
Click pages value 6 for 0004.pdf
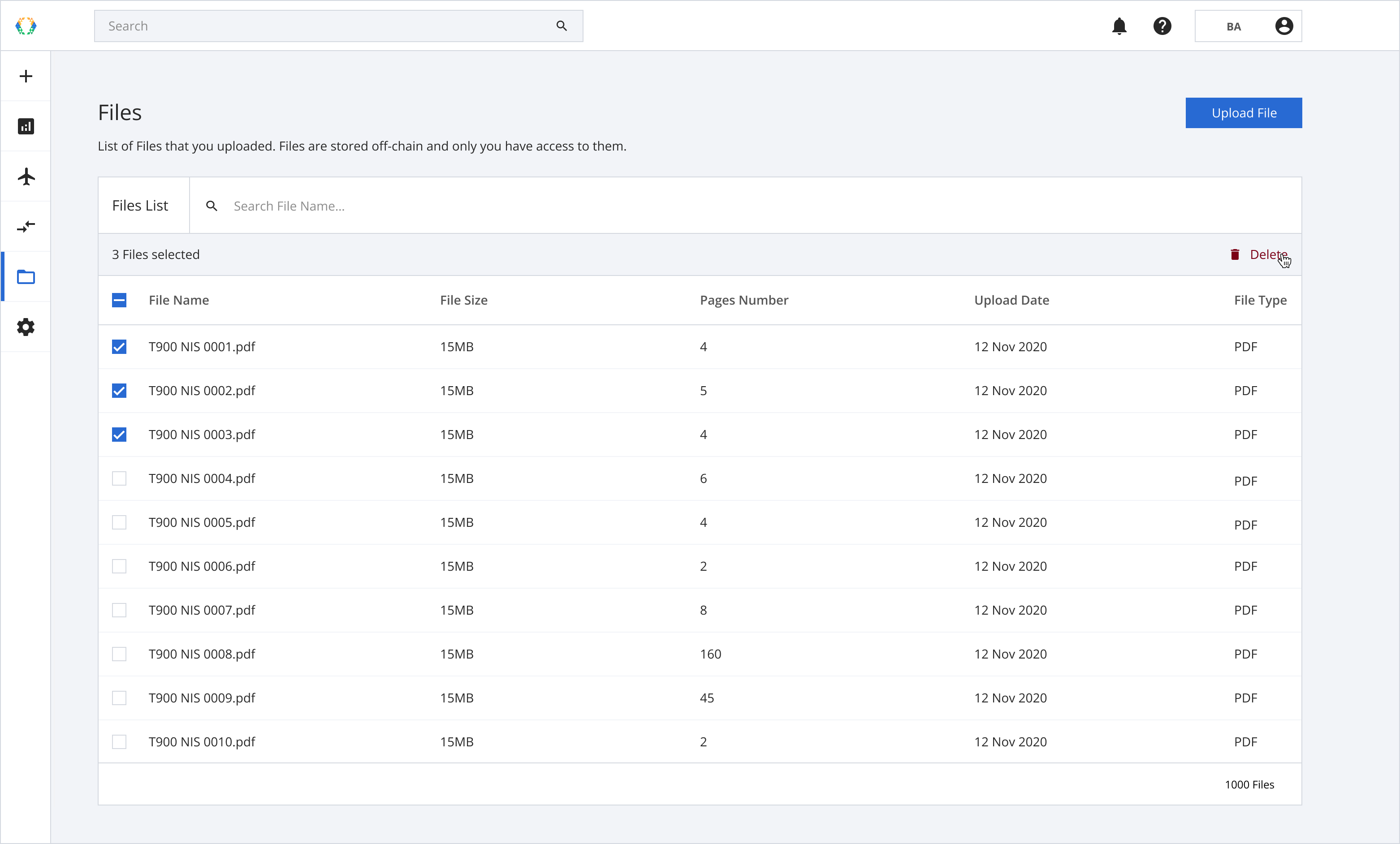pos(703,478)
